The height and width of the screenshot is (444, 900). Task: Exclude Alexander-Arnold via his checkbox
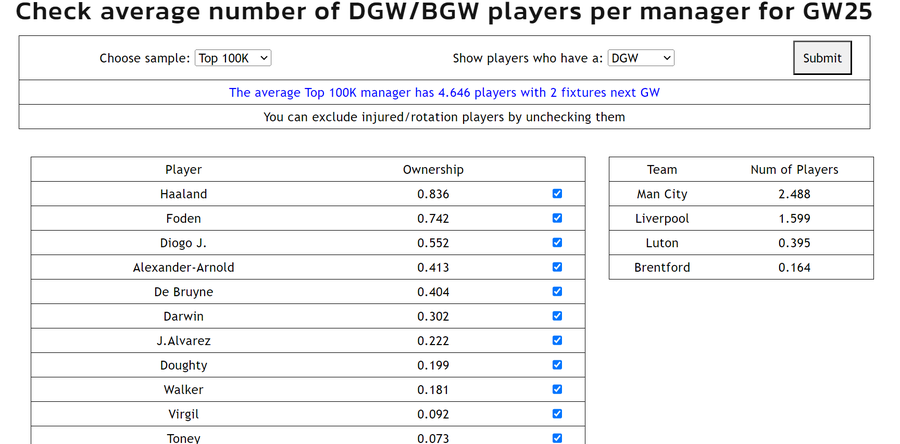(x=557, y=267)
